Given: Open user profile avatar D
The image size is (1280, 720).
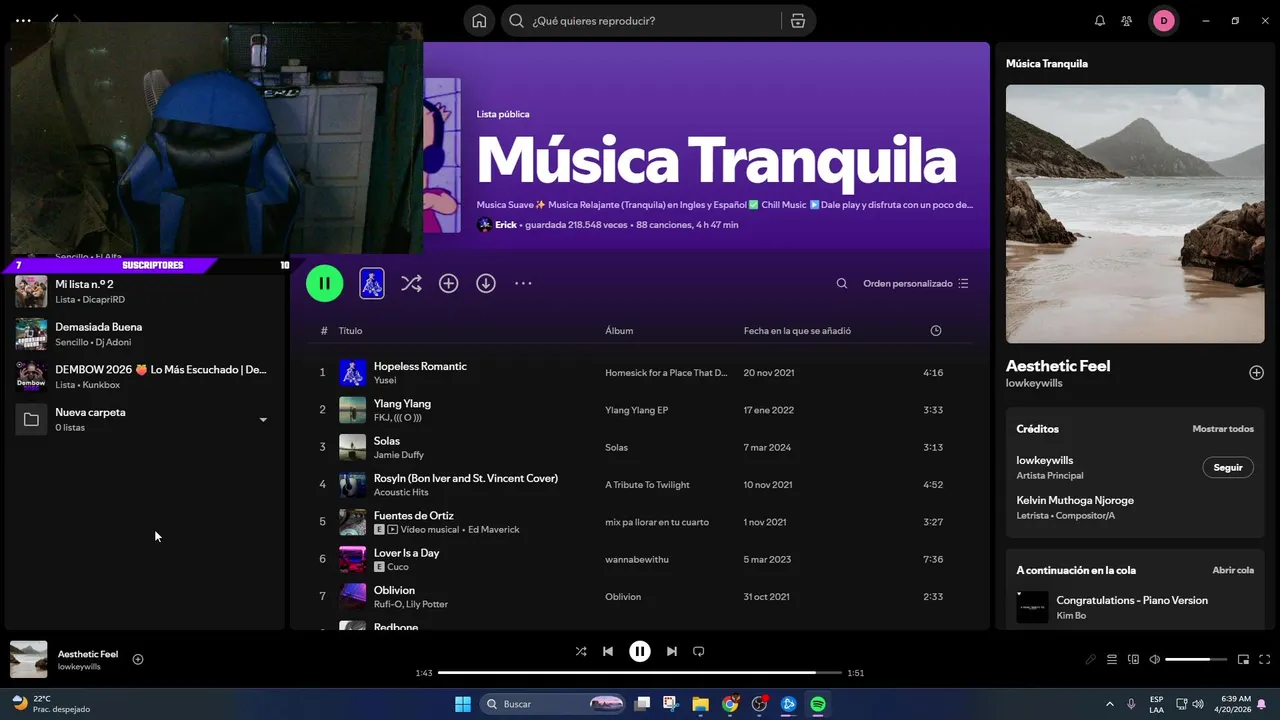Looking at the screenshot, I should pyautogui.click(x=1163, y=21).
